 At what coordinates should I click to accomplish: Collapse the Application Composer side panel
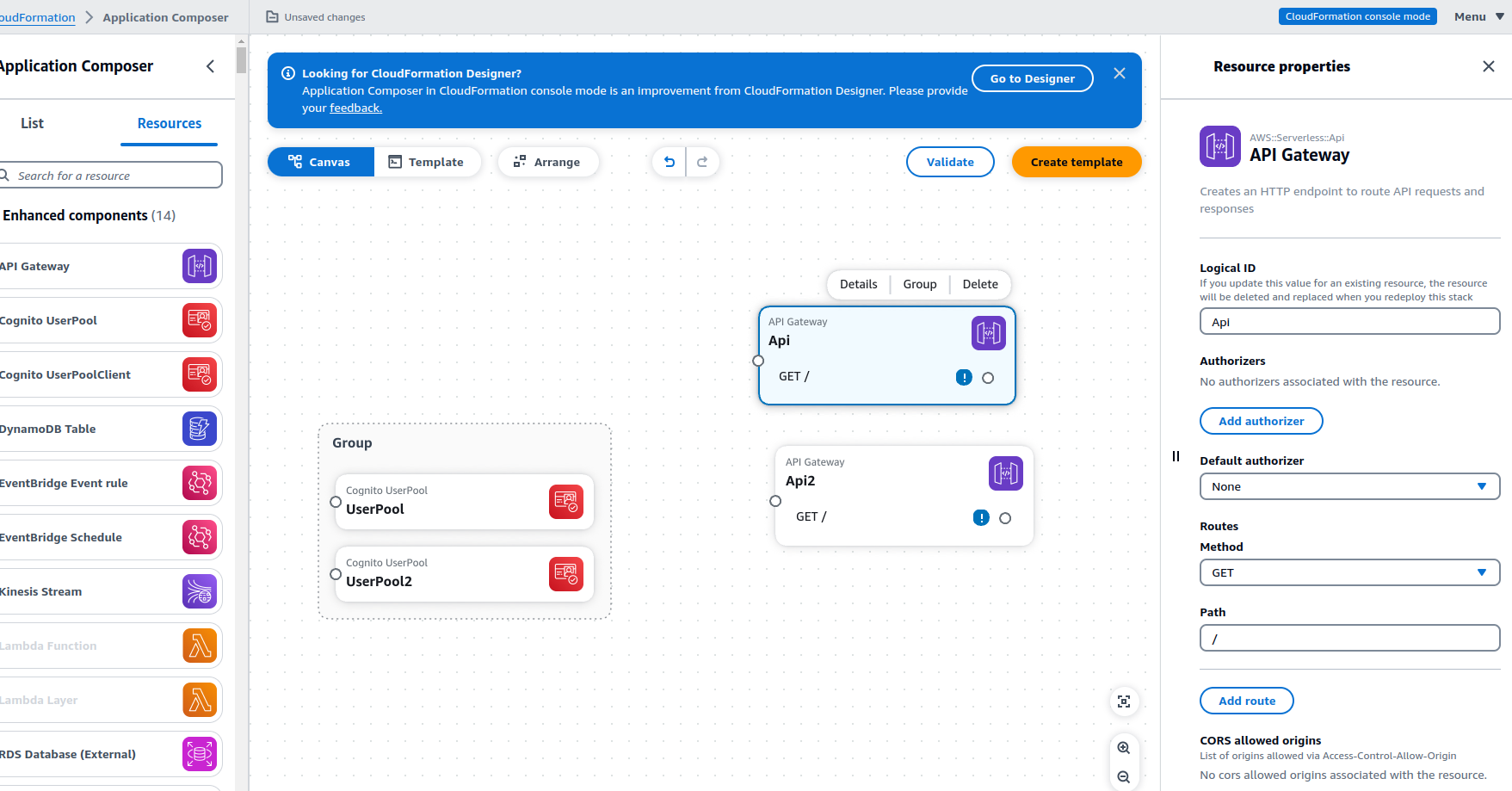tap(211, 66)
